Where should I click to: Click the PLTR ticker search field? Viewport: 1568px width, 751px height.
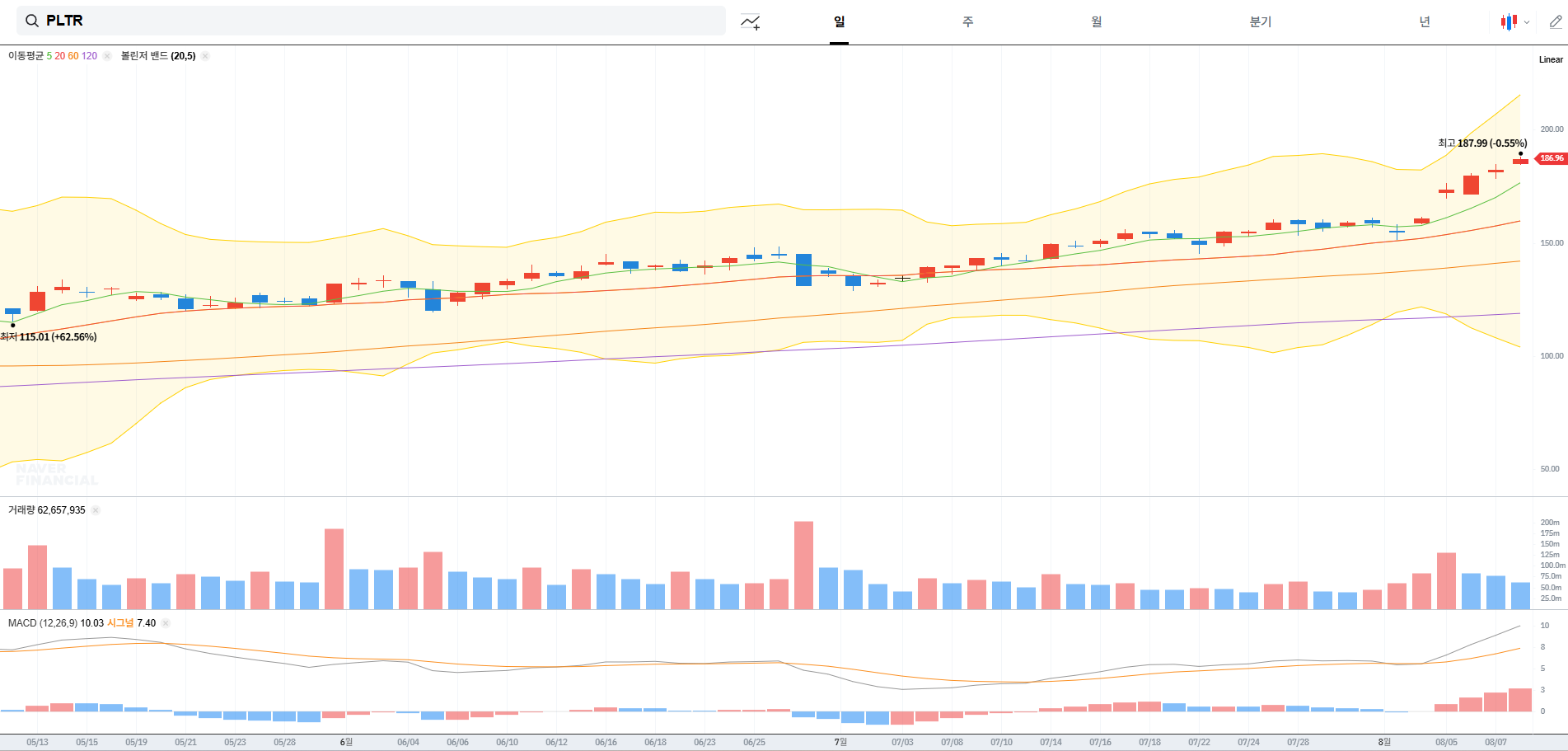point(371,21)
